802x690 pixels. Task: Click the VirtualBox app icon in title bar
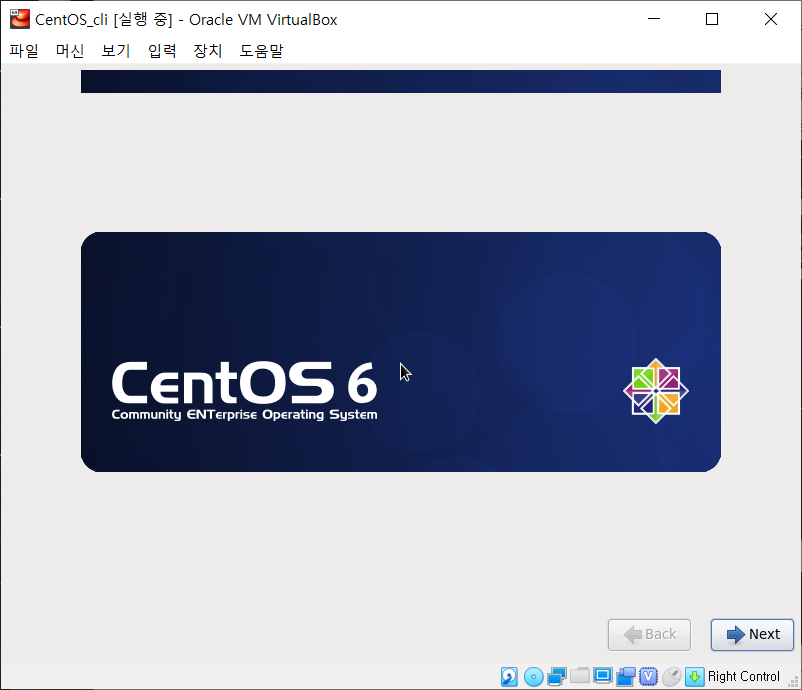click(20, 19)
